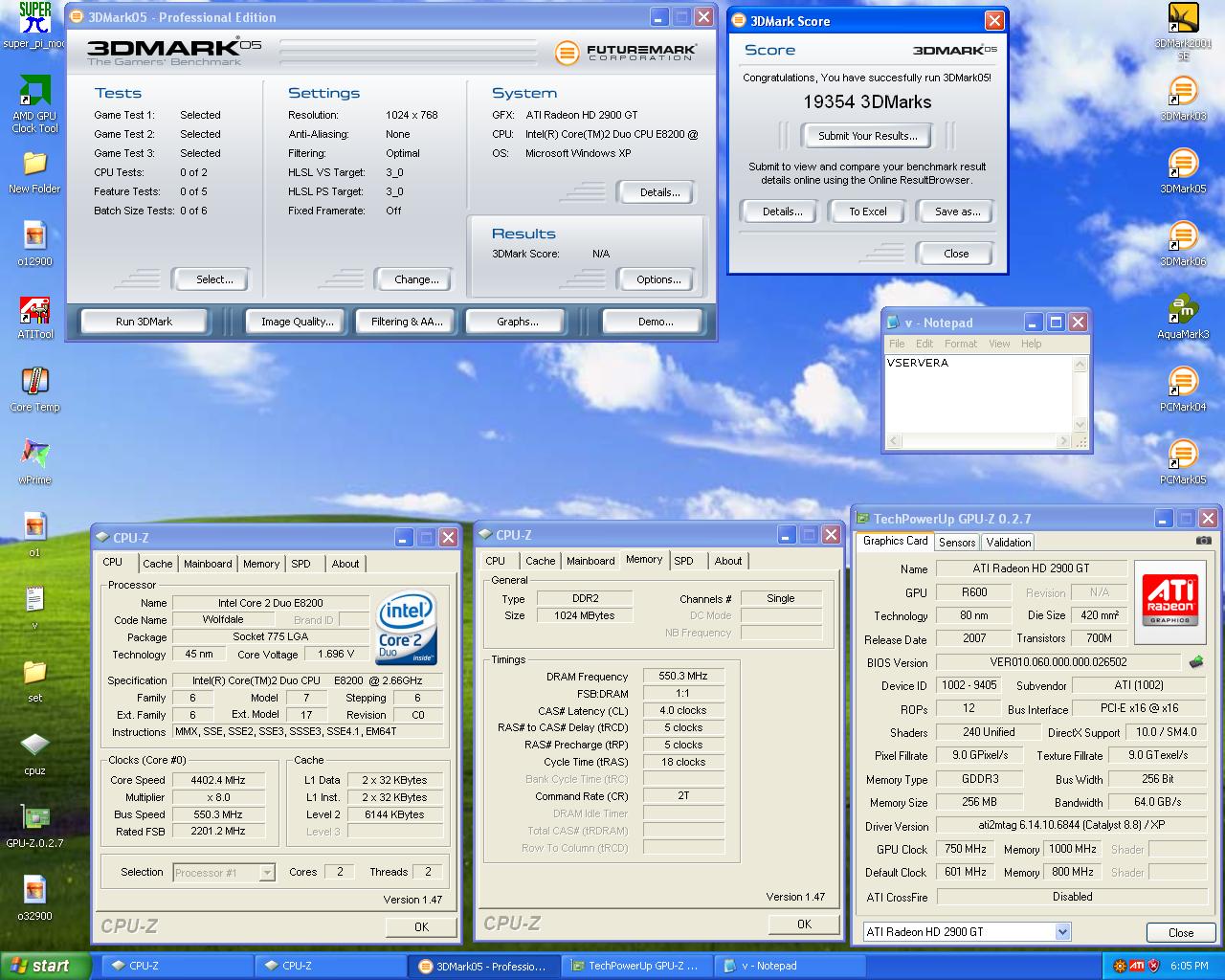This screenshot has height=980, width=1225.
Task: Switch to Mainboard tab in left CPU-Z window
Action: pos(208,564)
